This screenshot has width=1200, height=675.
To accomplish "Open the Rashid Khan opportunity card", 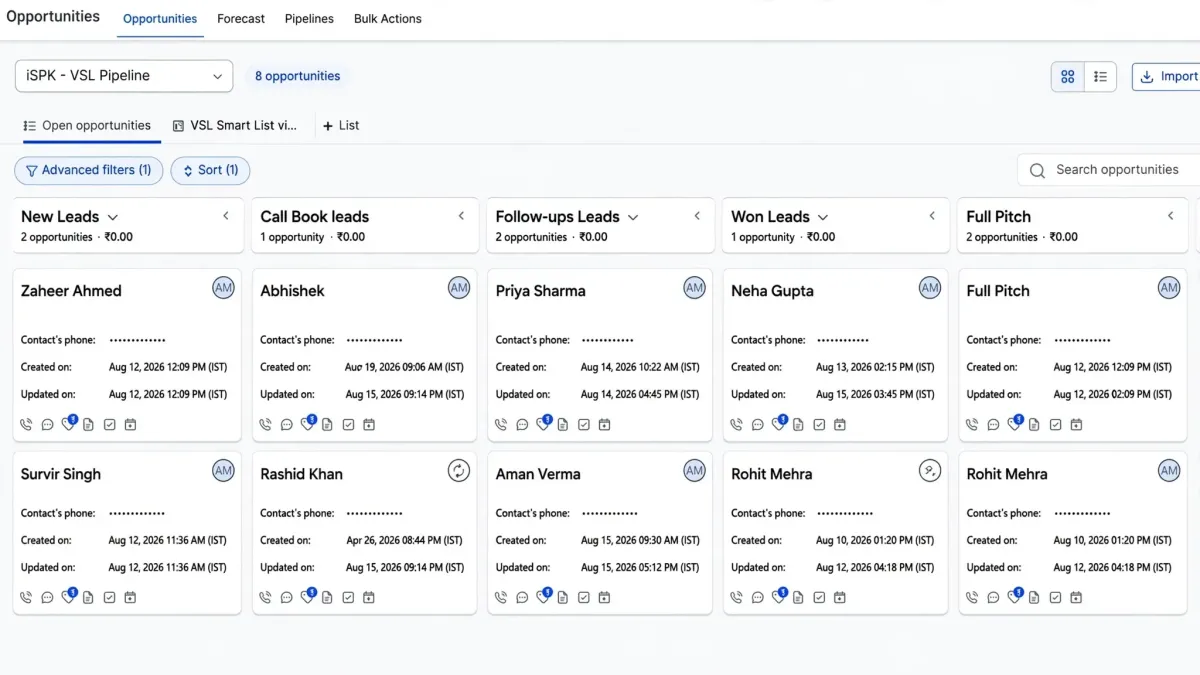I will pos(364,532).
